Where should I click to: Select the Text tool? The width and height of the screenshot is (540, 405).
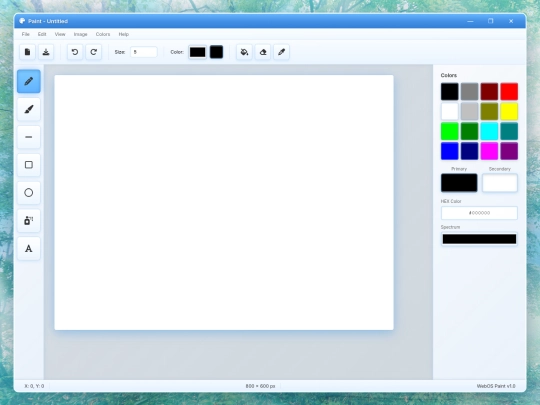point(29,248)
